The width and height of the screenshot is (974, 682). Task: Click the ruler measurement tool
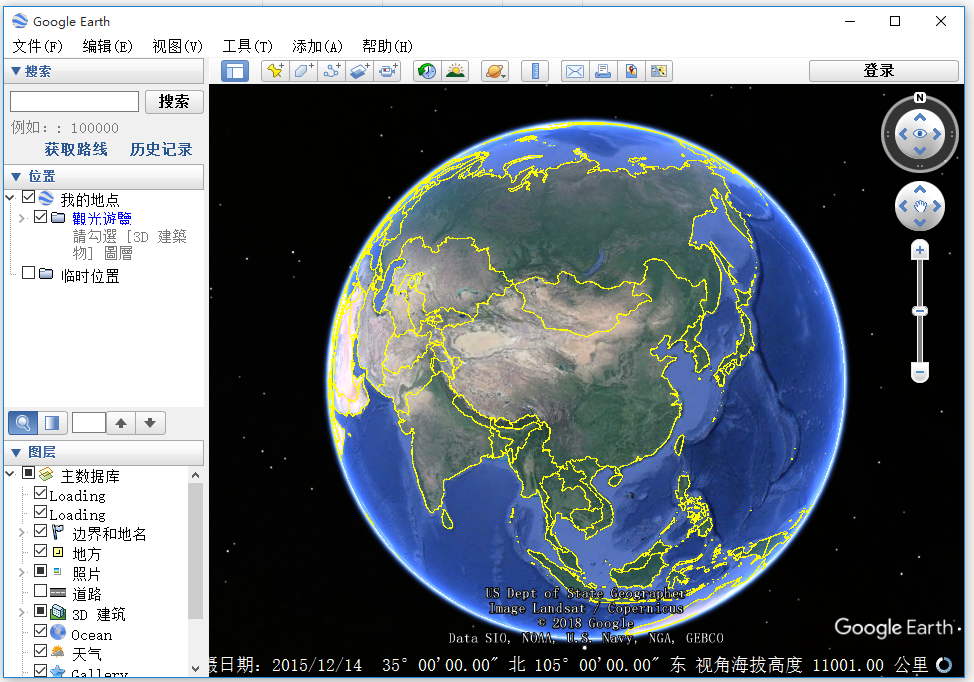535,71
